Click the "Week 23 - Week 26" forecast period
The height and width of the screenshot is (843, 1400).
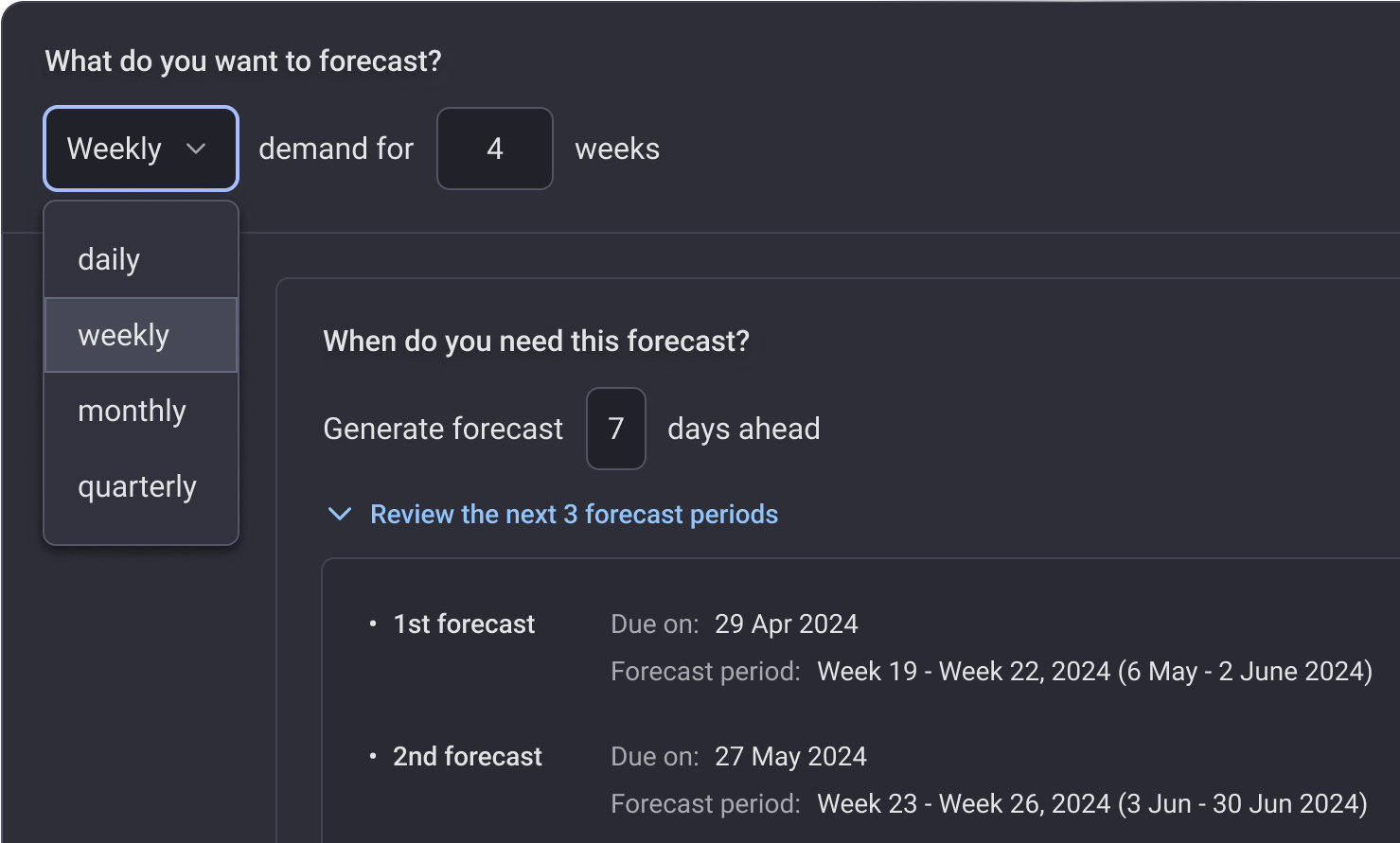pos(1087,803)
